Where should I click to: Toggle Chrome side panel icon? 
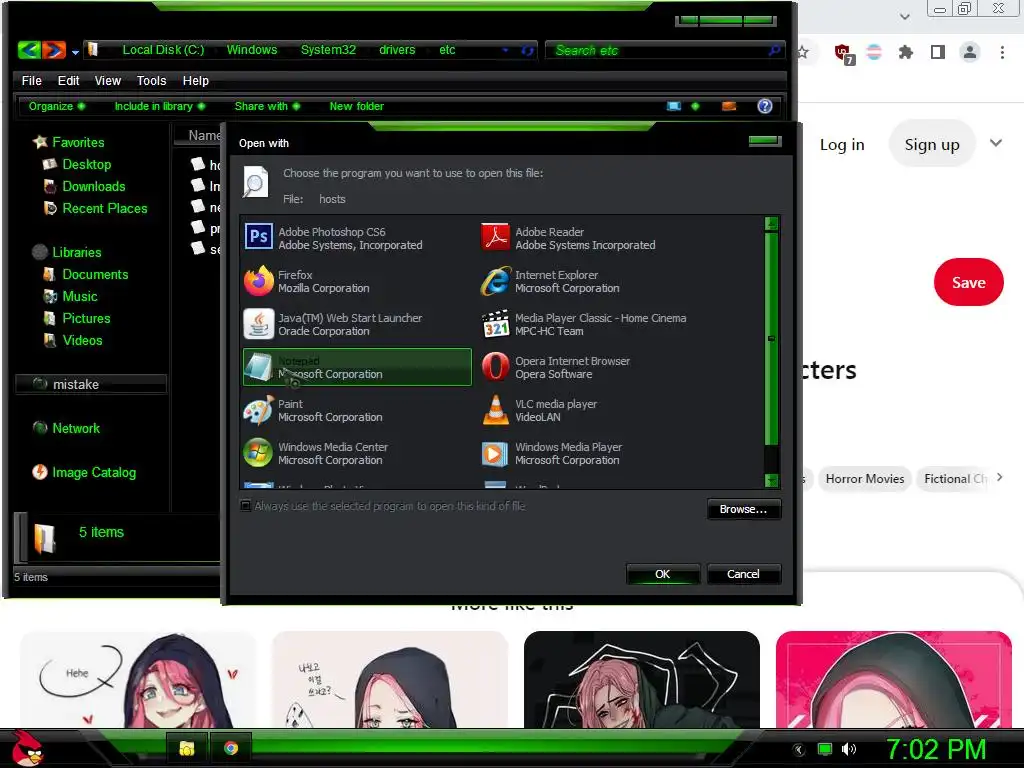tap(938, 52)
